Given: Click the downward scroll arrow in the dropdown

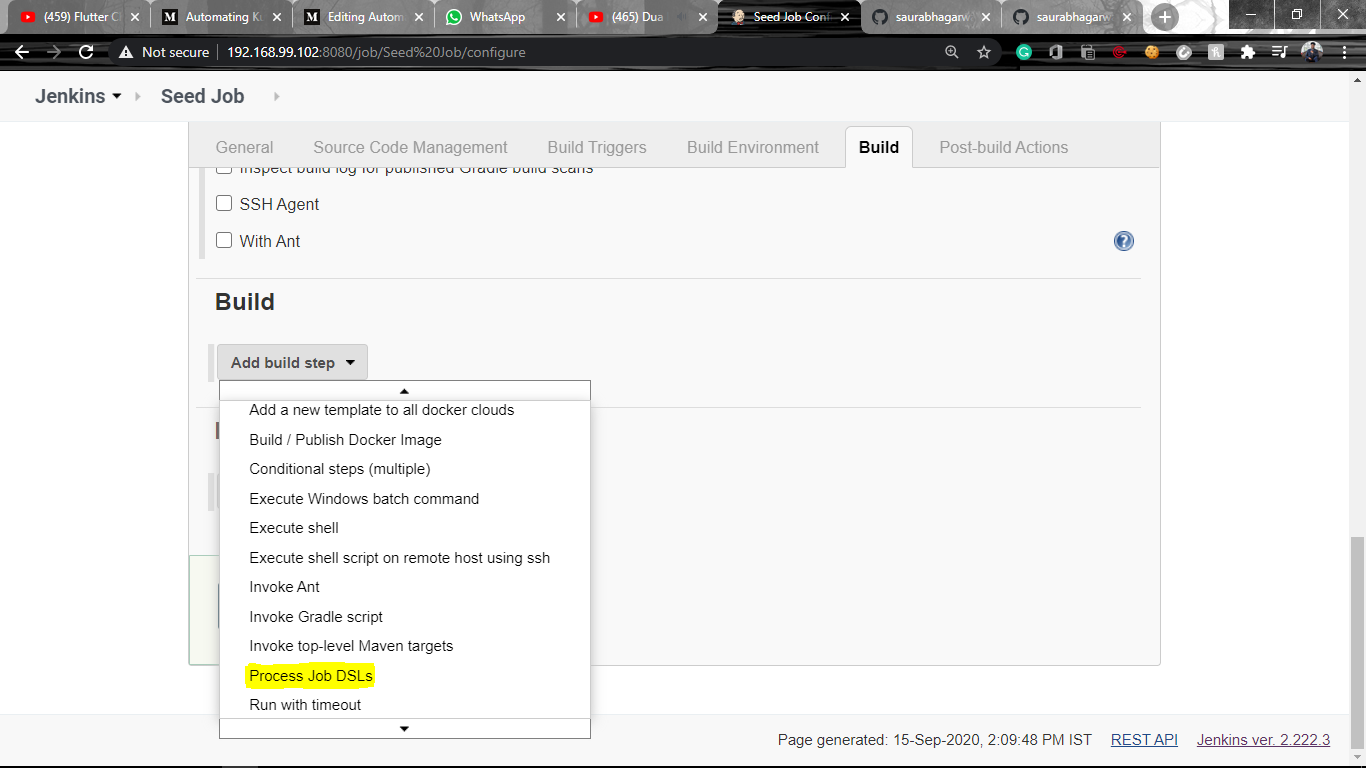Looking at the screenshot, I should coord(404,728).
